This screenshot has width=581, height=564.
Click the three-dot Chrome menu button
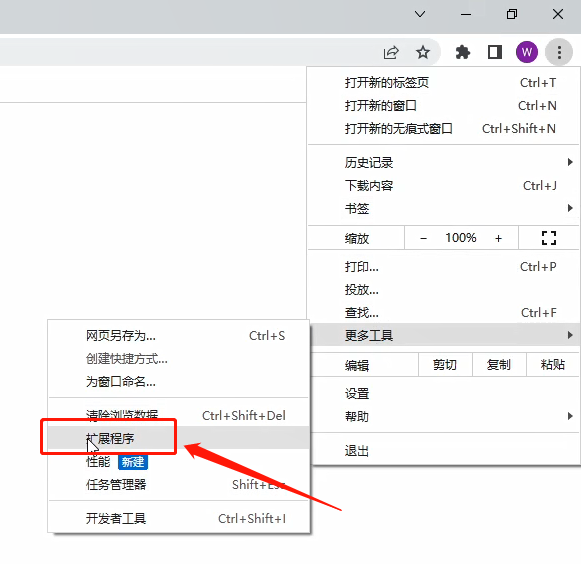[x=559, y=52]
